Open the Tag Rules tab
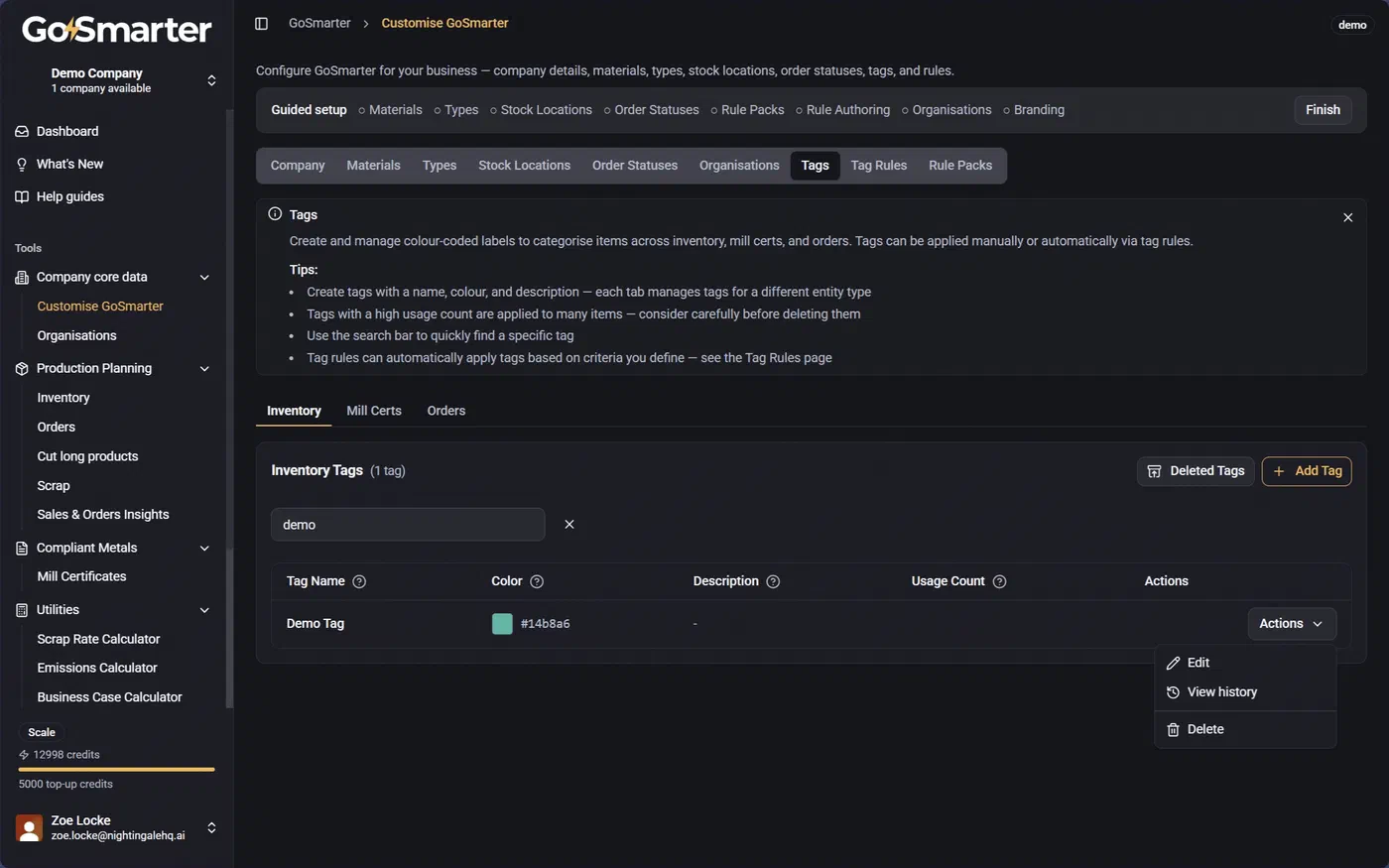Image resolution: width=1389 pixels, height=868 pixels. tap(878, 166)
